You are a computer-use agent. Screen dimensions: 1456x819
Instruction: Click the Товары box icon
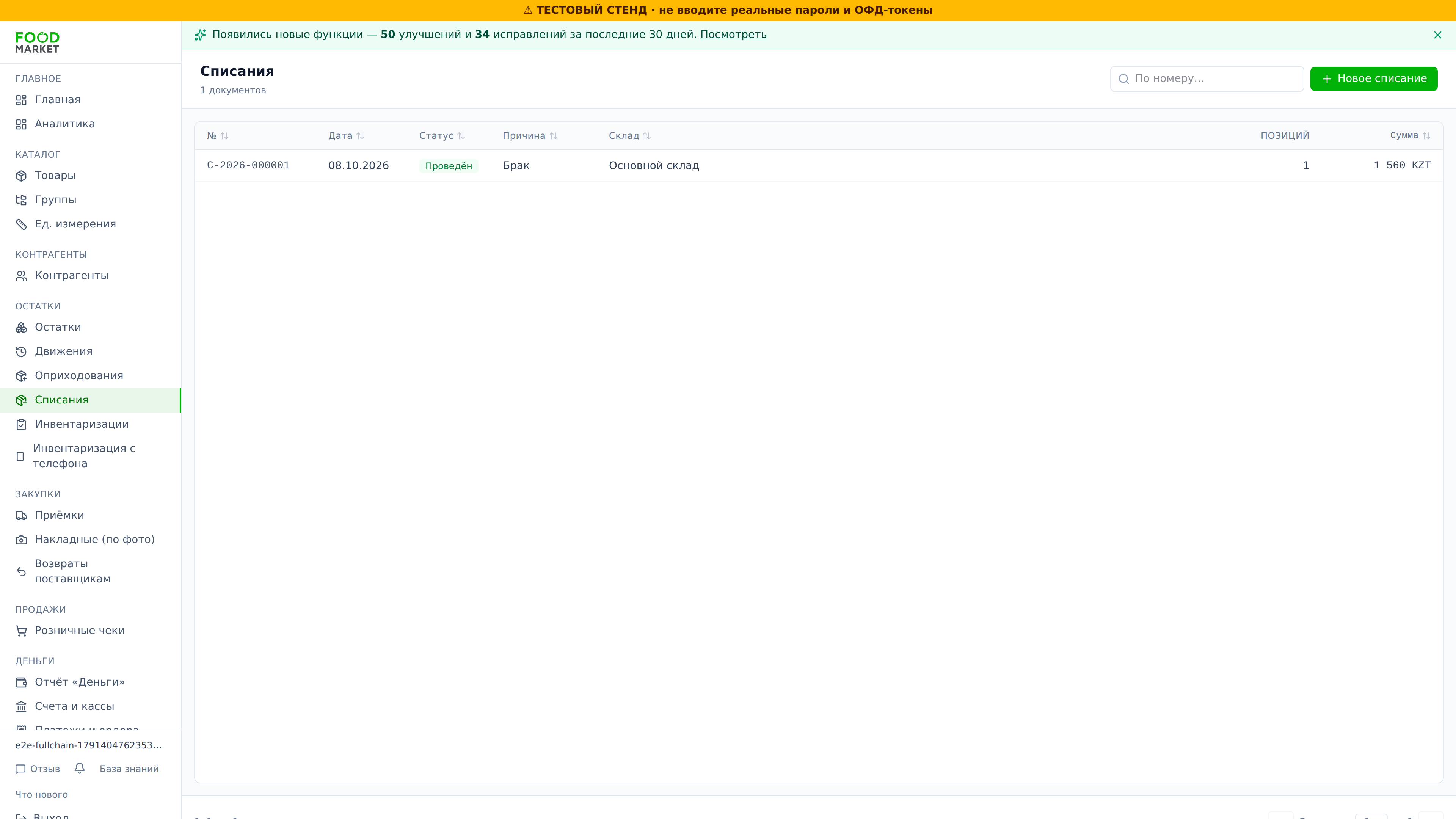pyautogui.click(x=21, y=176)
